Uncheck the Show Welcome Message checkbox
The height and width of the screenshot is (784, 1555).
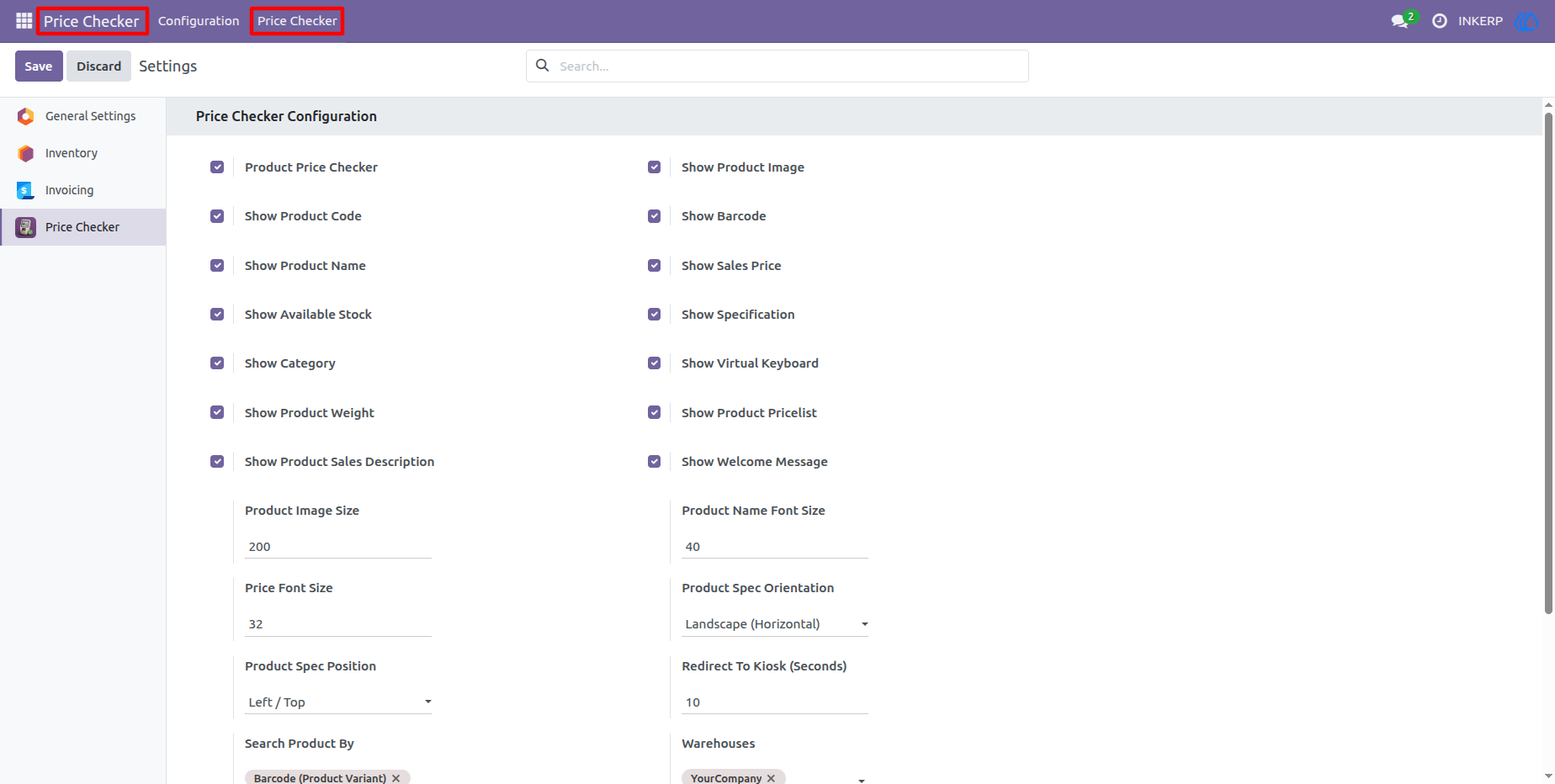(654, 462)
